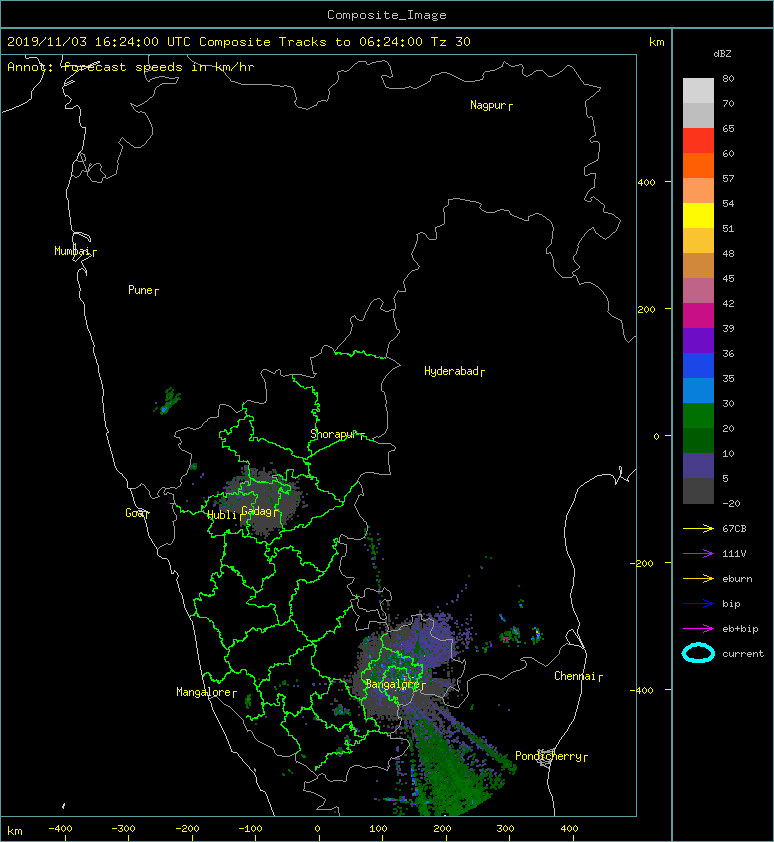Click the -300 tick on horizontal axis
This screenshot has height=842, width=774.
point(124,829)
